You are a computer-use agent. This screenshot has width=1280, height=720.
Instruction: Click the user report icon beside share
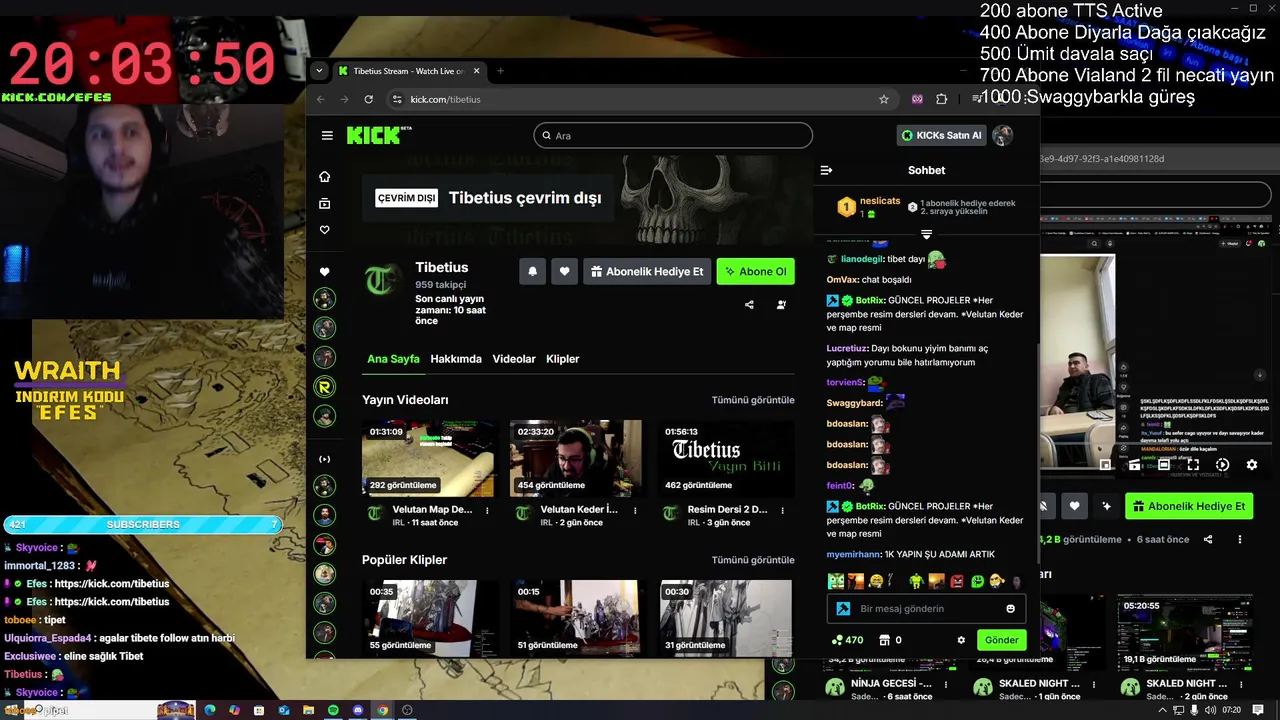(781, 305)
